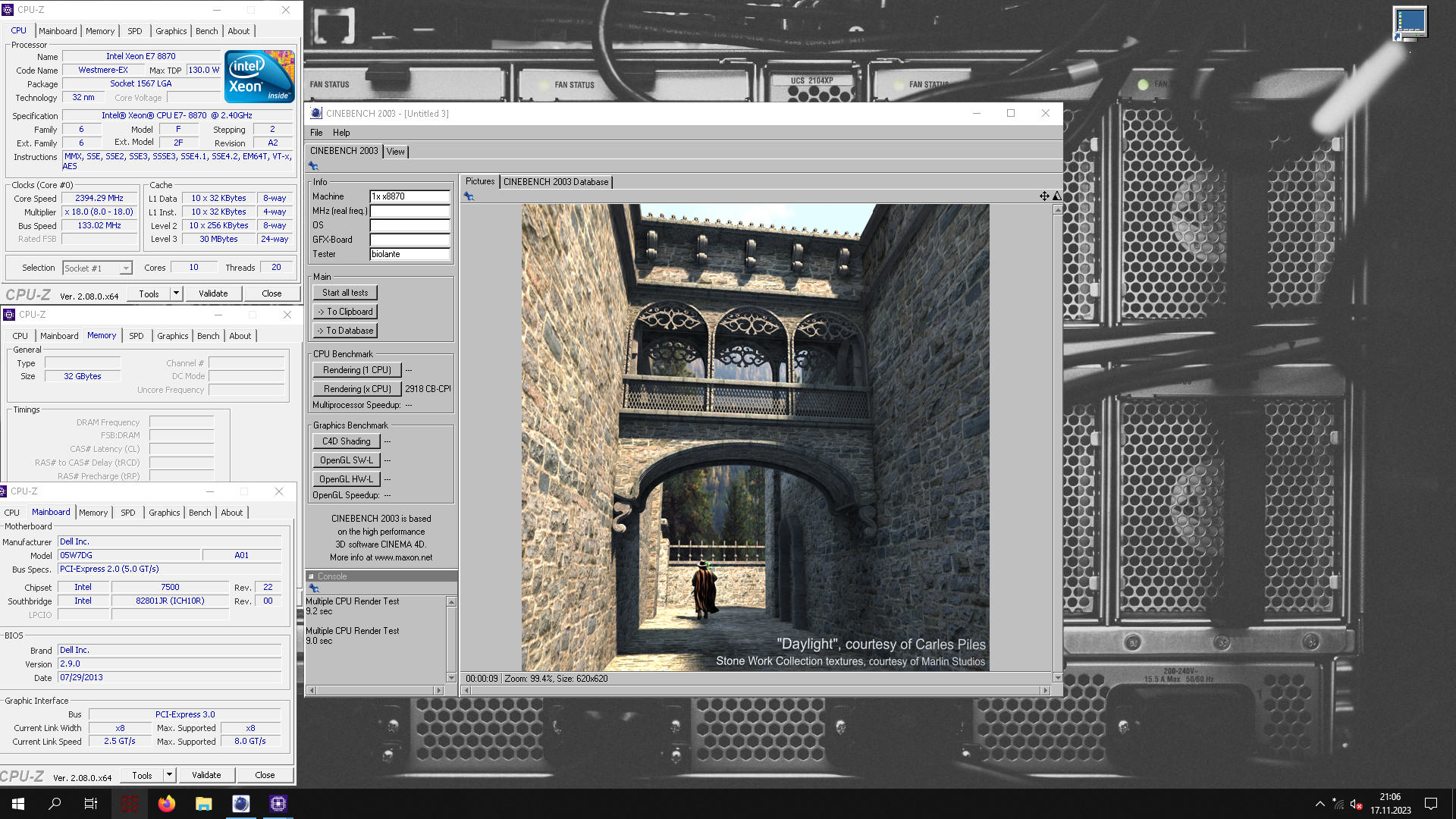This screenshot has height=819, width=1456.
Task: Click the To Database button
Action: point(345,331)
